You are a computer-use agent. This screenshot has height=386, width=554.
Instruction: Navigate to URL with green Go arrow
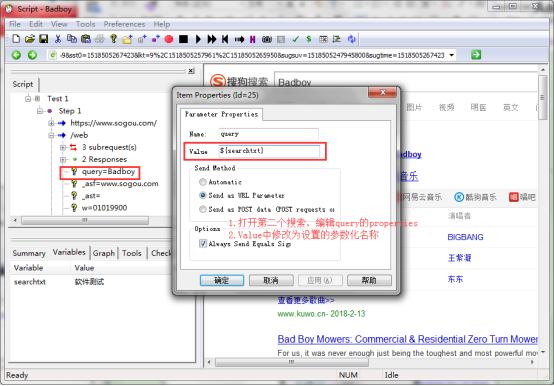(476, 55)
